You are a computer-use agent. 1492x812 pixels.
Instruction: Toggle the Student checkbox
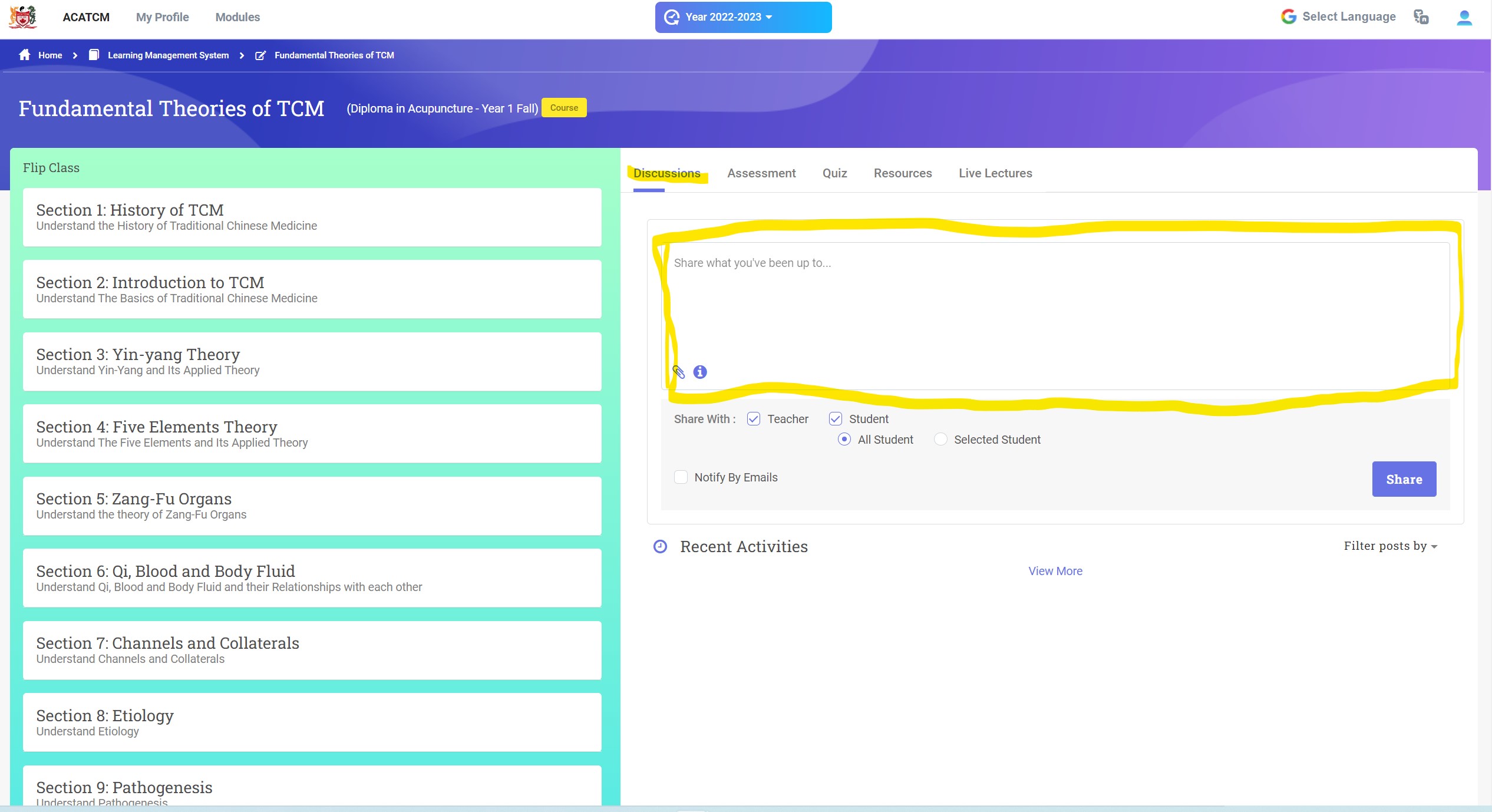pyautogui.click(x=835, y=419)
